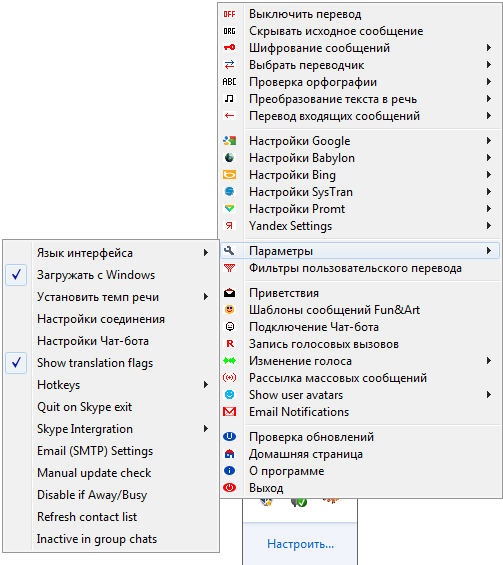Expand Язык интерфейса submenu arrow

[206, 253]
